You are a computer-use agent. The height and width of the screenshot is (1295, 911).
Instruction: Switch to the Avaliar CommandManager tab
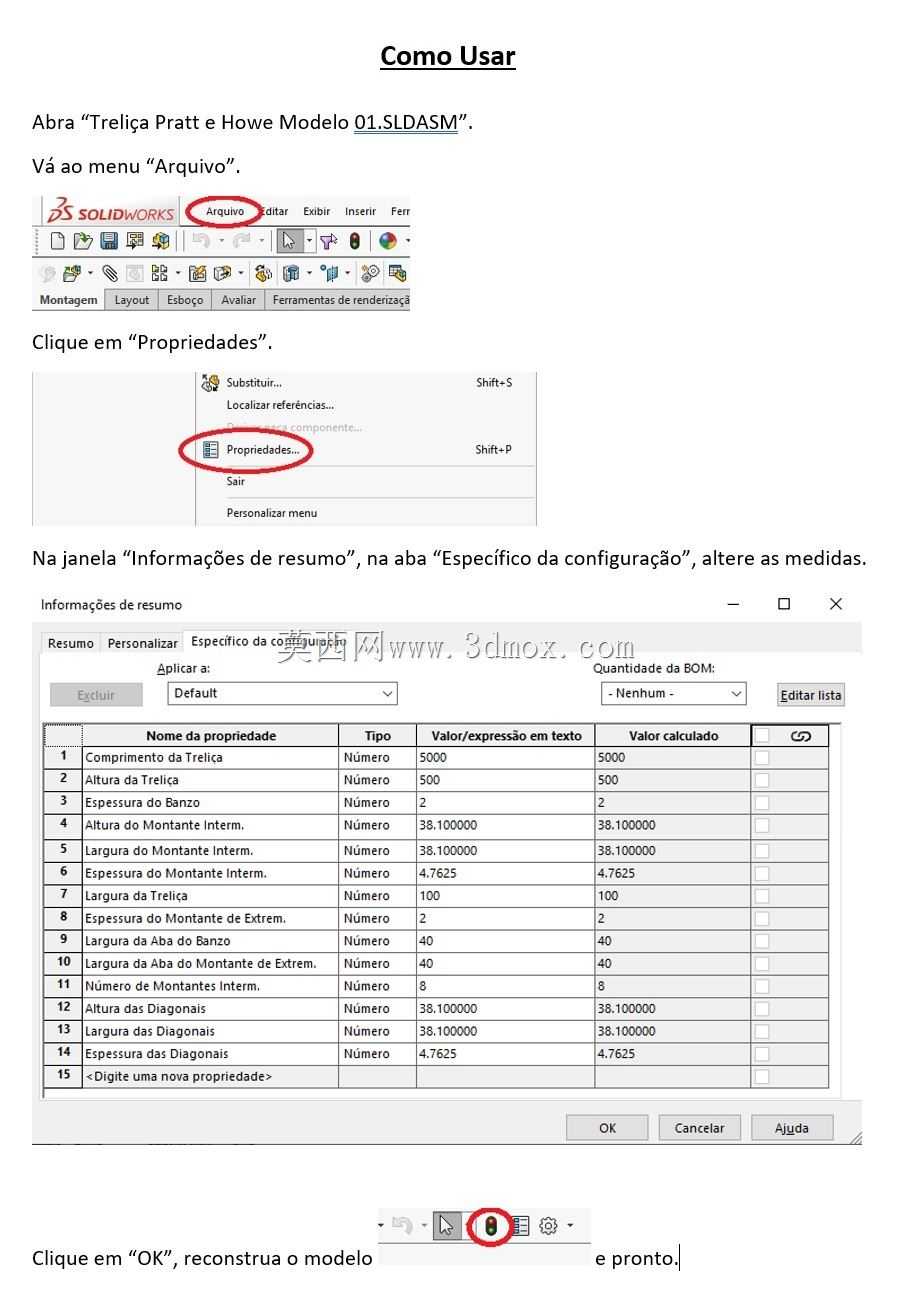[238, 300]
